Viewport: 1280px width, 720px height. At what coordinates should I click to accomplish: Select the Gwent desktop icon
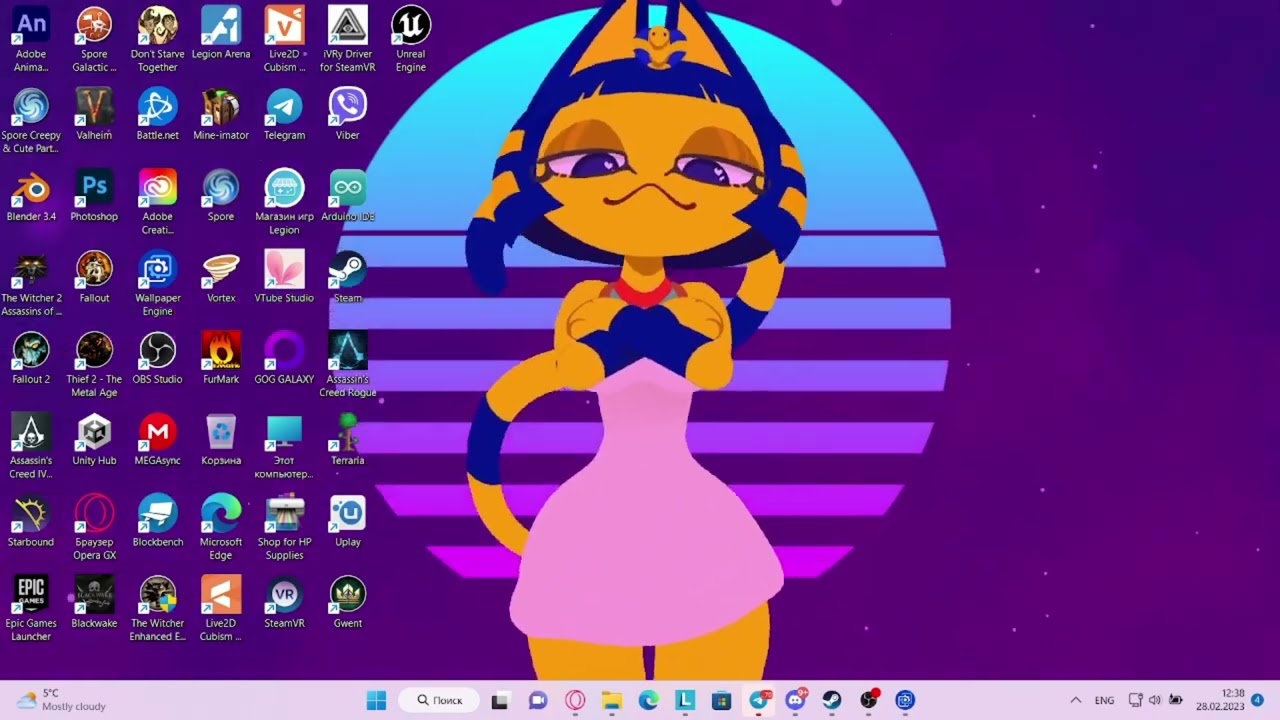(x=347, y=603)
